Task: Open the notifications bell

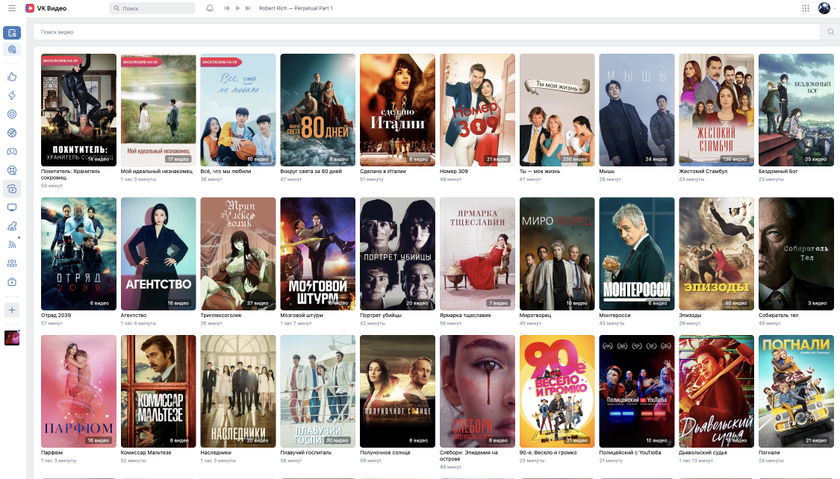Action: coord(209,8)
